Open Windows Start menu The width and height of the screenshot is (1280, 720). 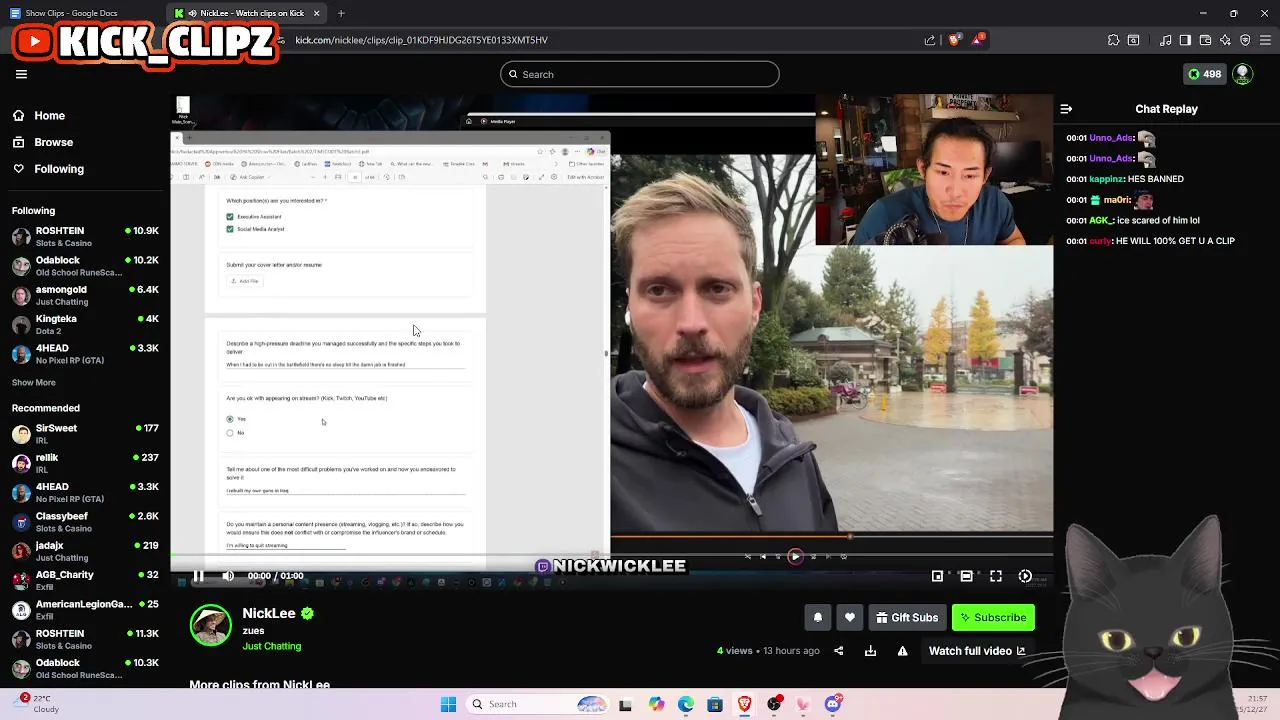click(x=448, y=704)
